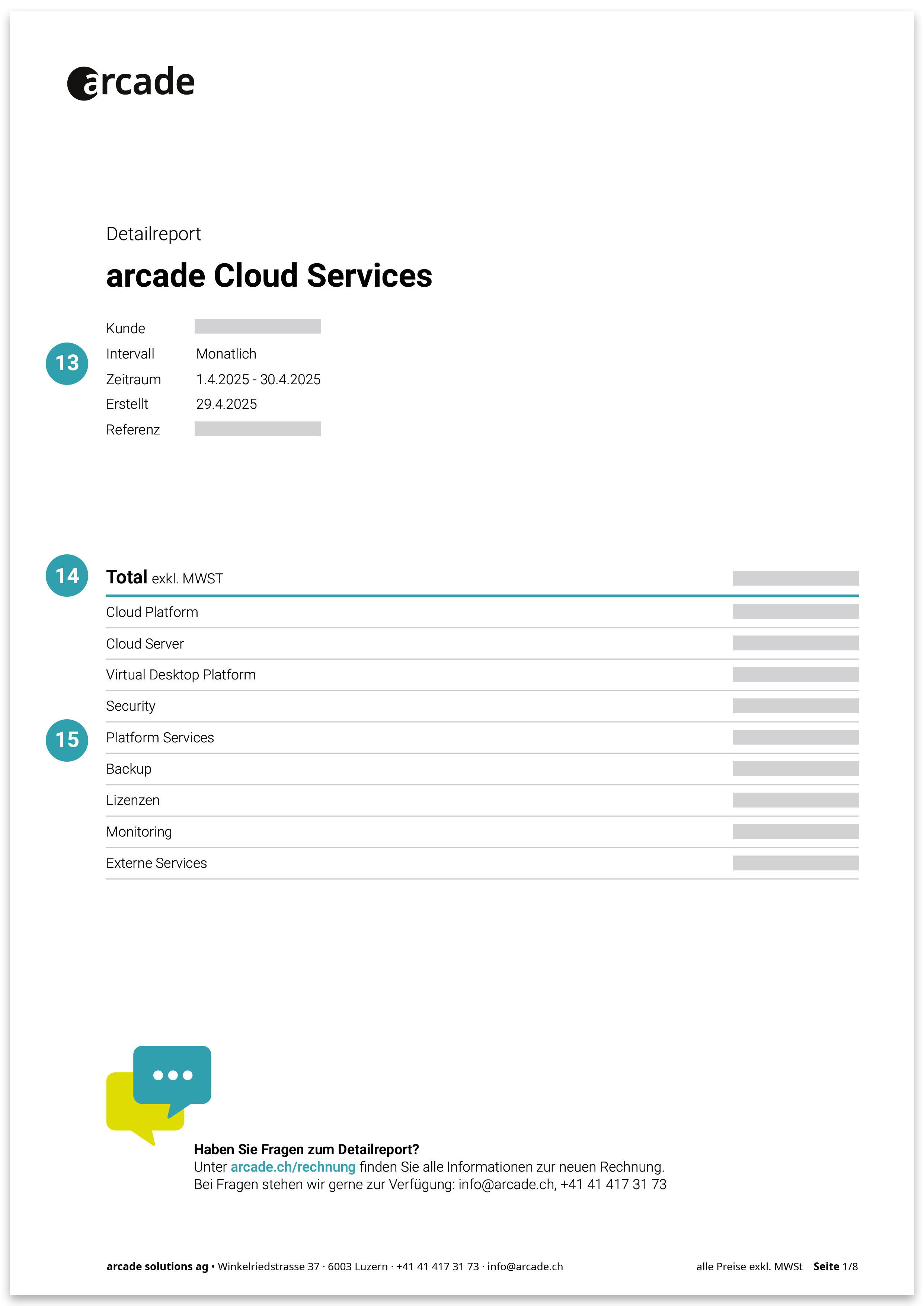Click the Winkelriedstrasse 37 footer address

pyautogui.click(x=268, y=1266)
